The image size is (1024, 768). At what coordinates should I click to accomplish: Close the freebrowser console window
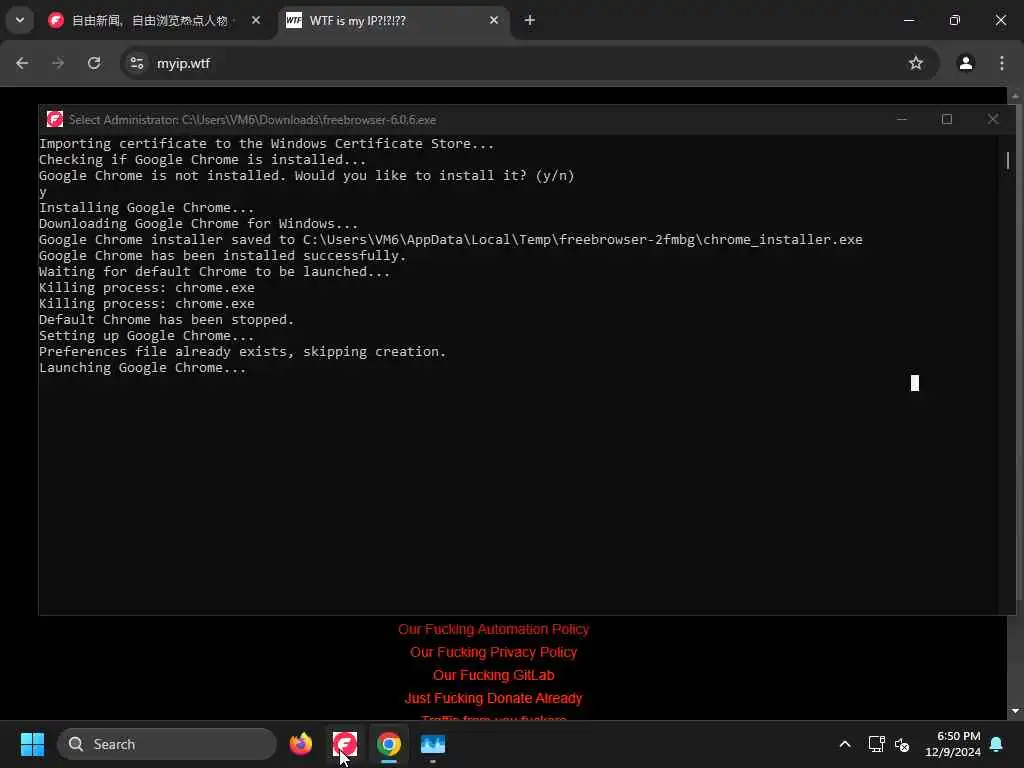(x=993, y=120)
